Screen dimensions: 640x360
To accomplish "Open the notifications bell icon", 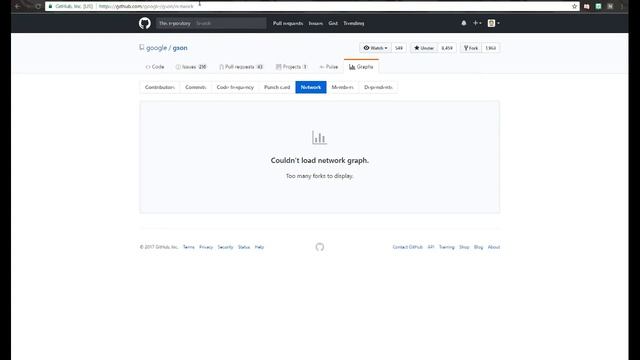I will click(464, 23).
